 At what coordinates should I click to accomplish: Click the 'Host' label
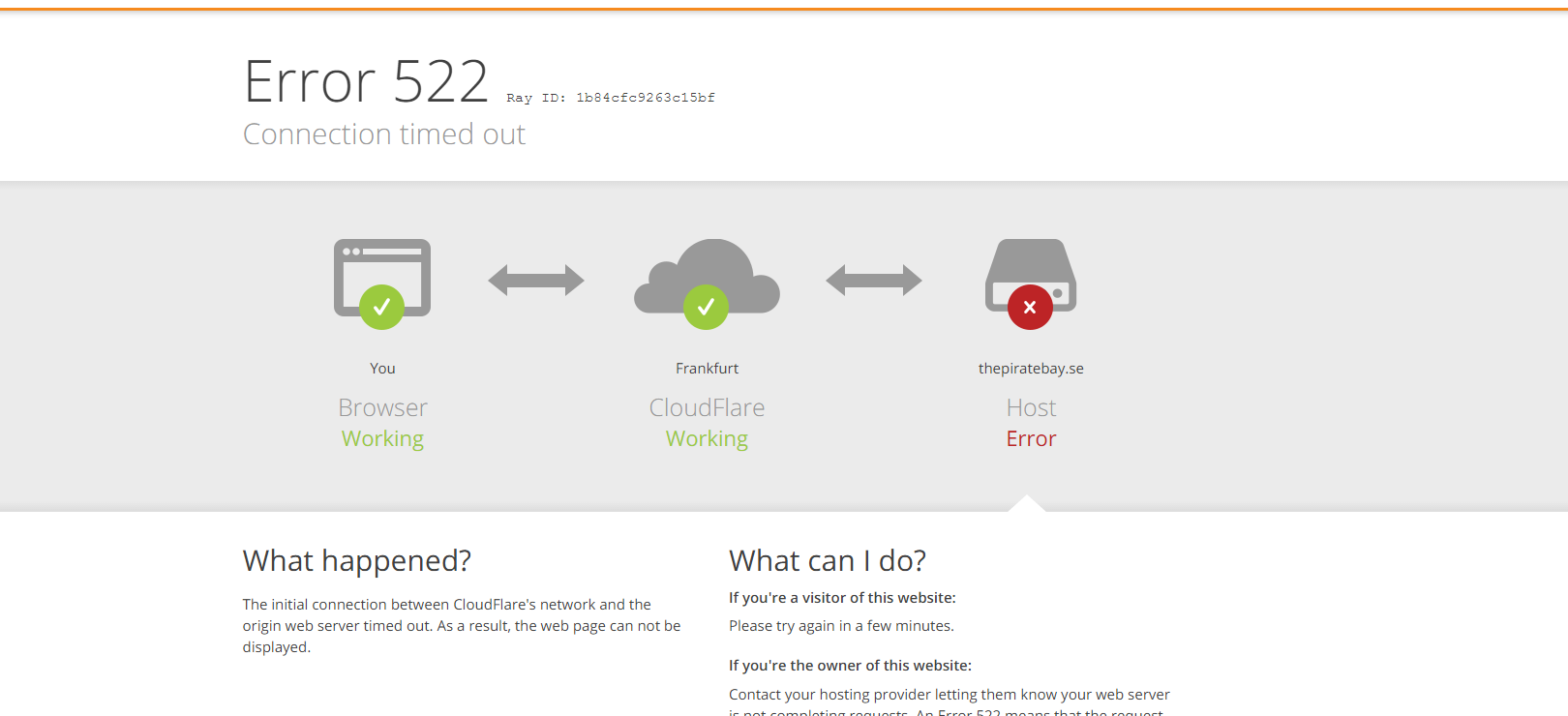click(1031, 407)
